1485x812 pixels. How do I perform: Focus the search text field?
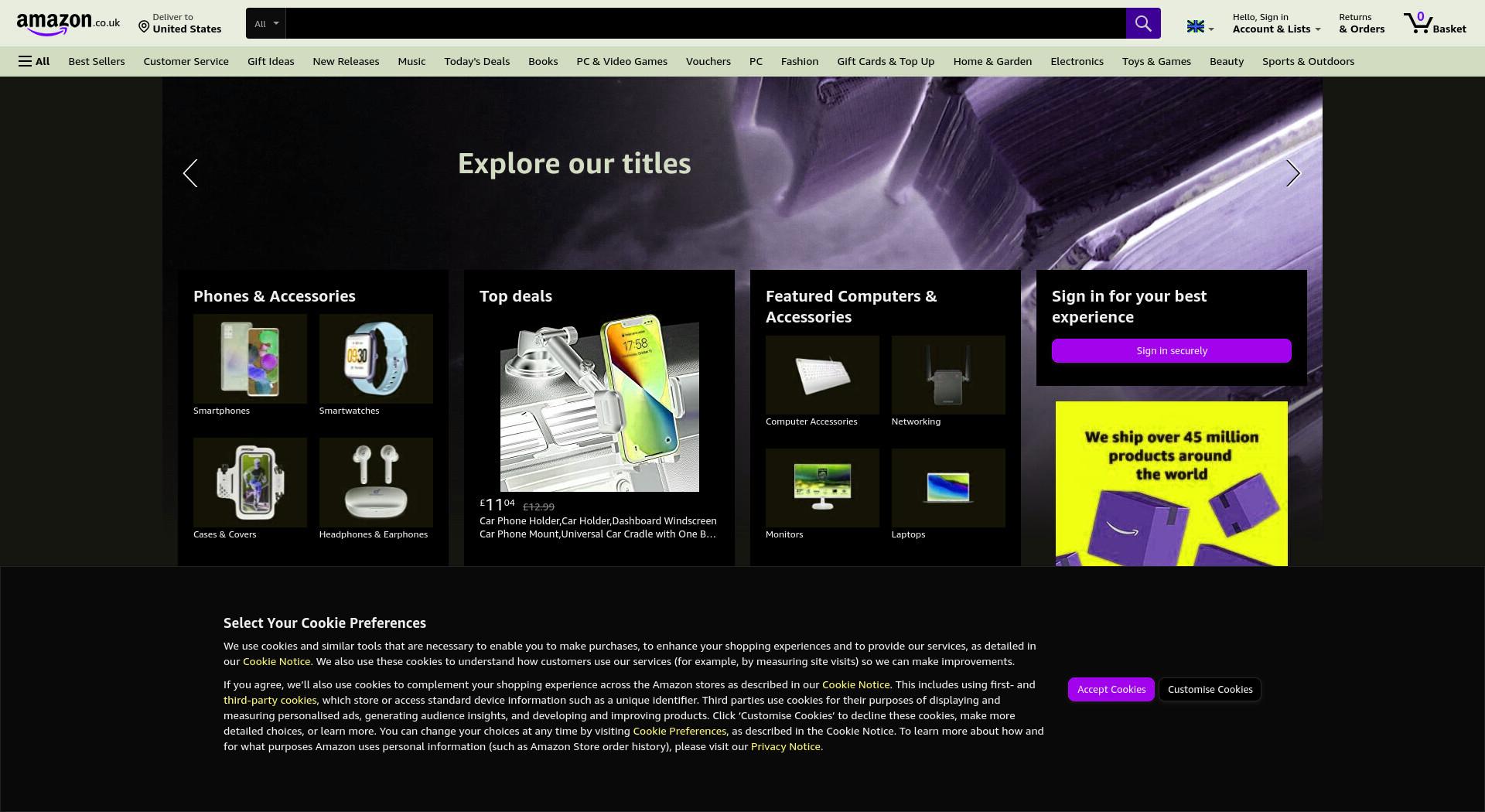point(705,23)
